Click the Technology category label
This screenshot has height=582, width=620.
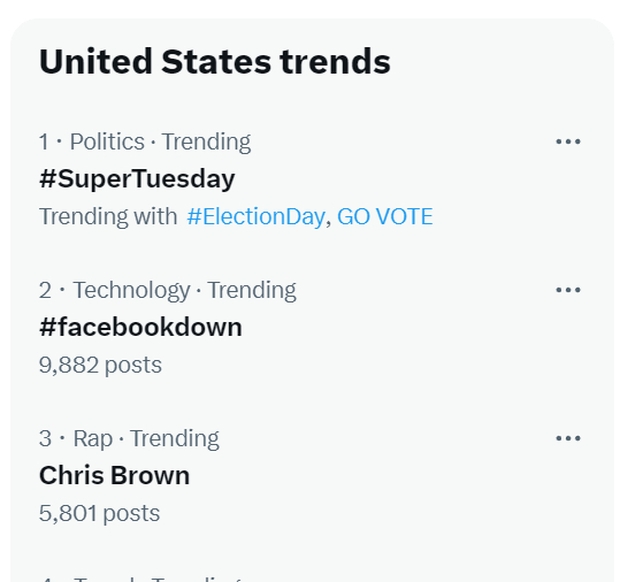click(x=131, y=290)
